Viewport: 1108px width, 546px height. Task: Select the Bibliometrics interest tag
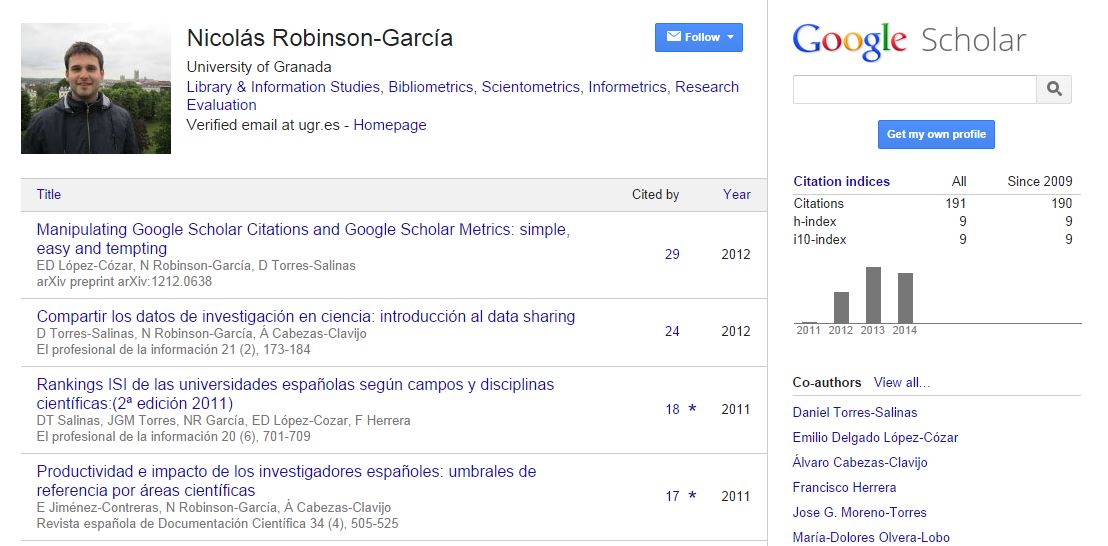(x=430, y=87)
